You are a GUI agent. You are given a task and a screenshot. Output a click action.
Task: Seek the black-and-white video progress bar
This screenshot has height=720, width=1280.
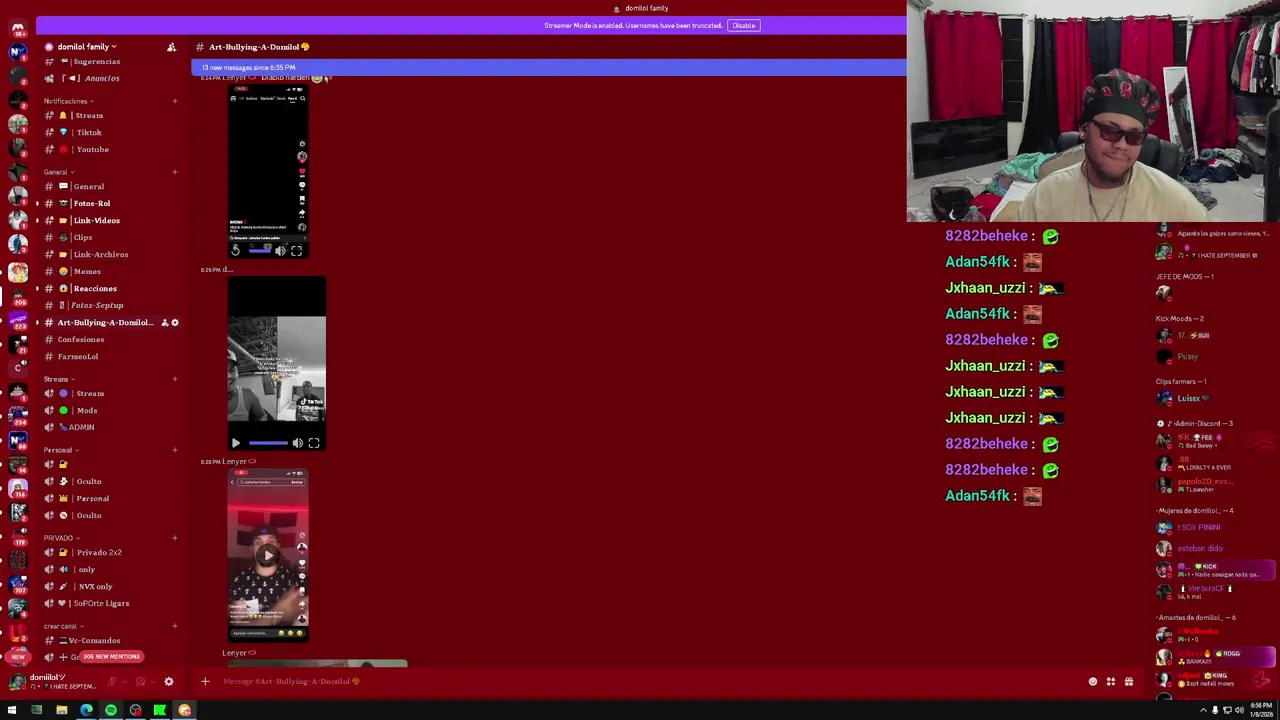[268, 443]
